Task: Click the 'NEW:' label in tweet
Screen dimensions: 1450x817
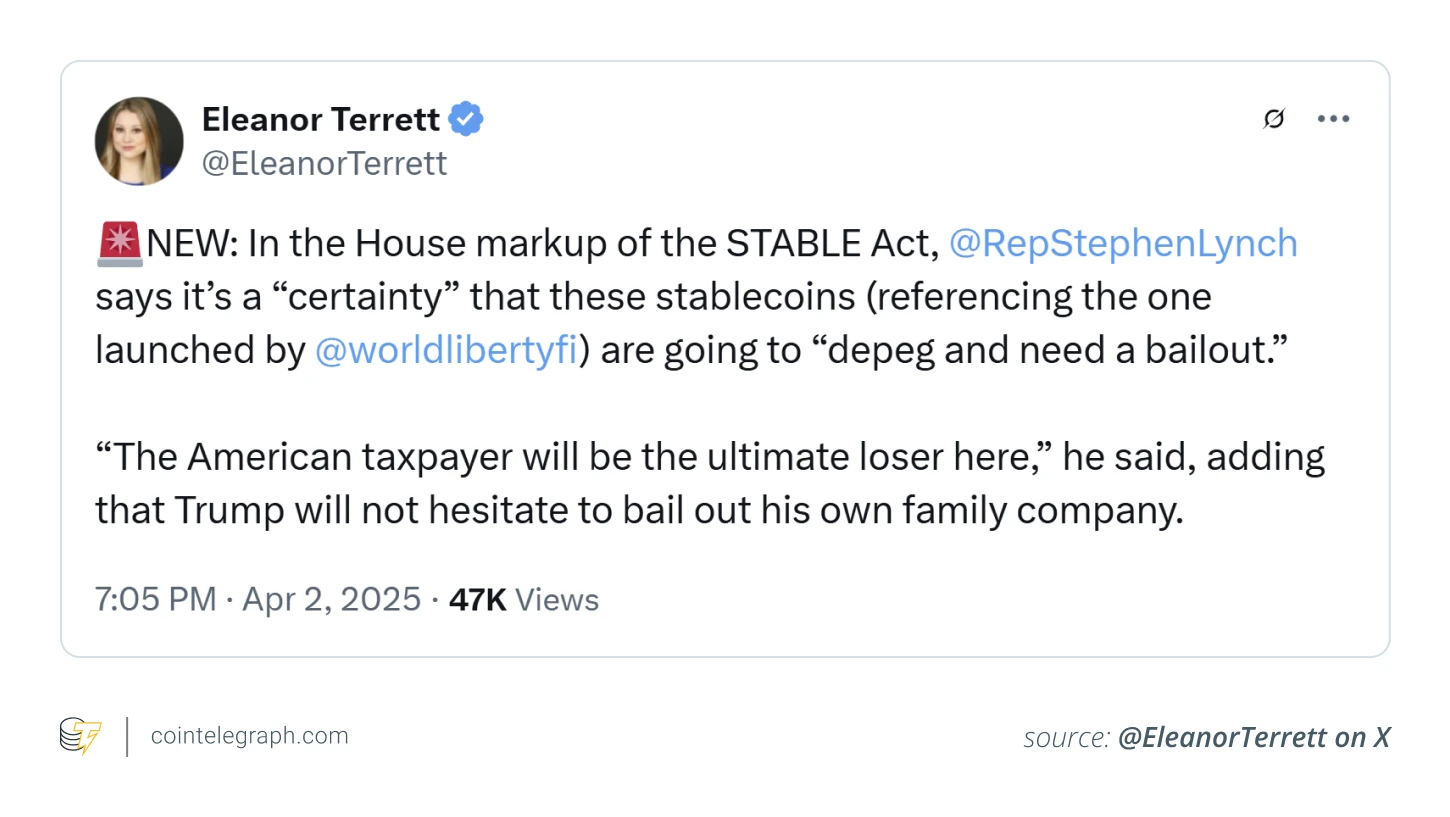Action: pyautogui.click(x=193, y=244)
